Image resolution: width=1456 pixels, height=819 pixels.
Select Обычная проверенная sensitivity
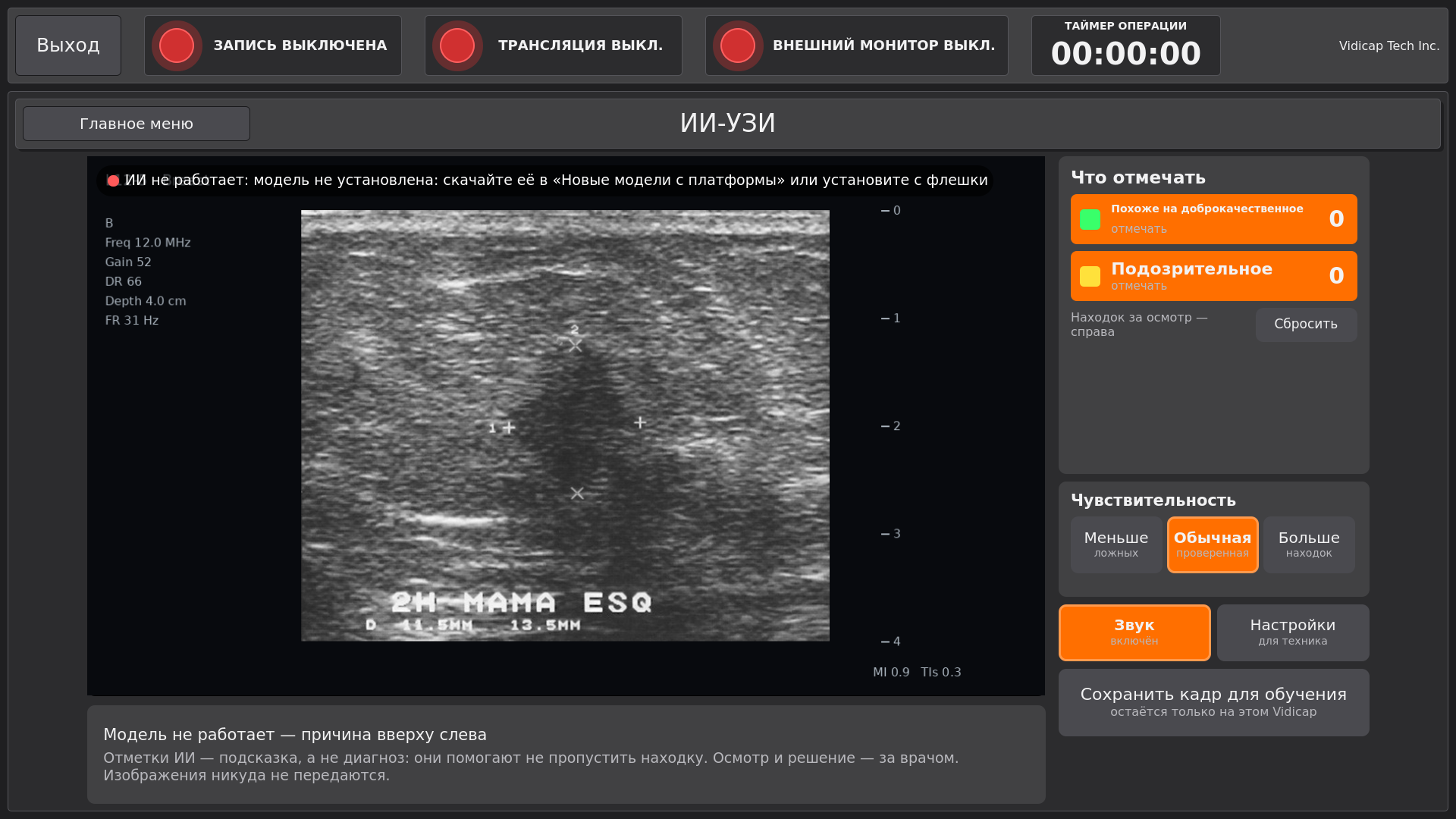[1213, 544]
